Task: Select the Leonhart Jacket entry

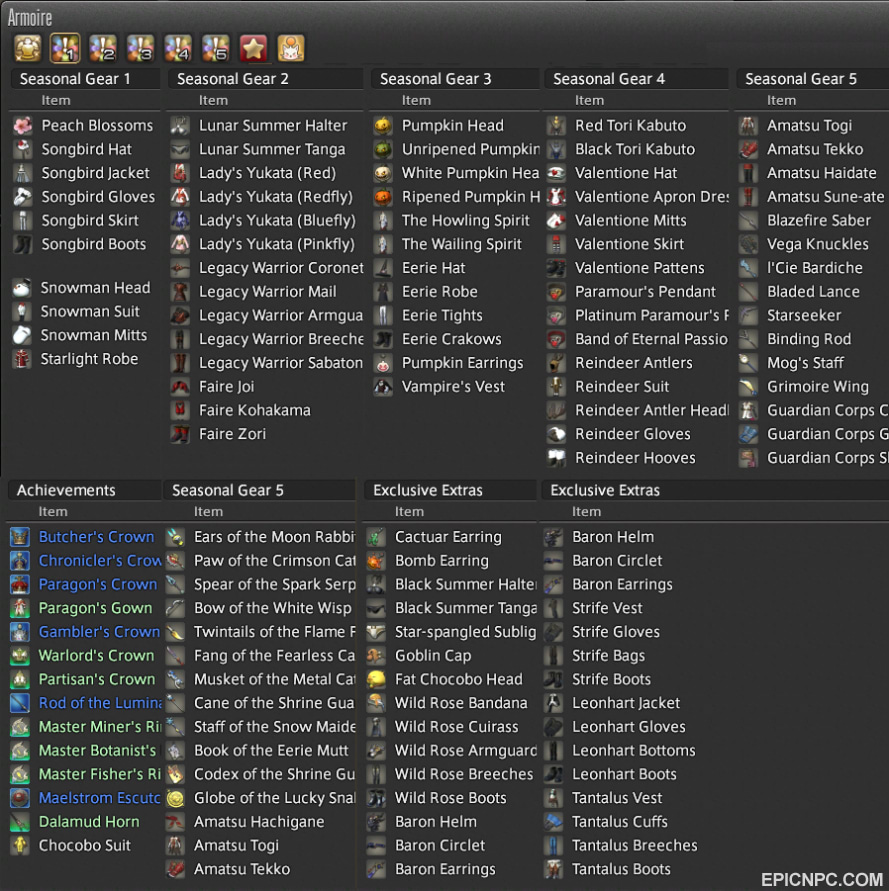Action: pos(625,703)
